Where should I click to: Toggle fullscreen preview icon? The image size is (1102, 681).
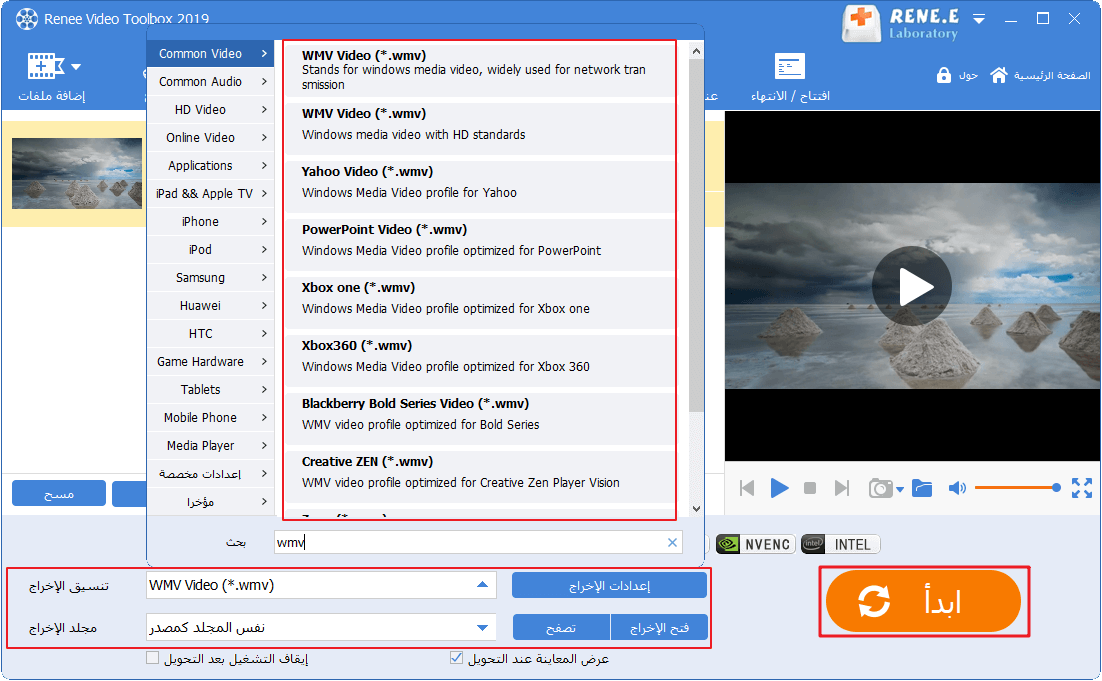click(1082, 488)
